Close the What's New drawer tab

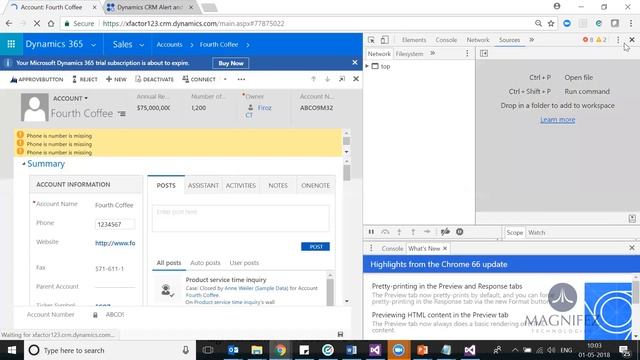point(445,248)
